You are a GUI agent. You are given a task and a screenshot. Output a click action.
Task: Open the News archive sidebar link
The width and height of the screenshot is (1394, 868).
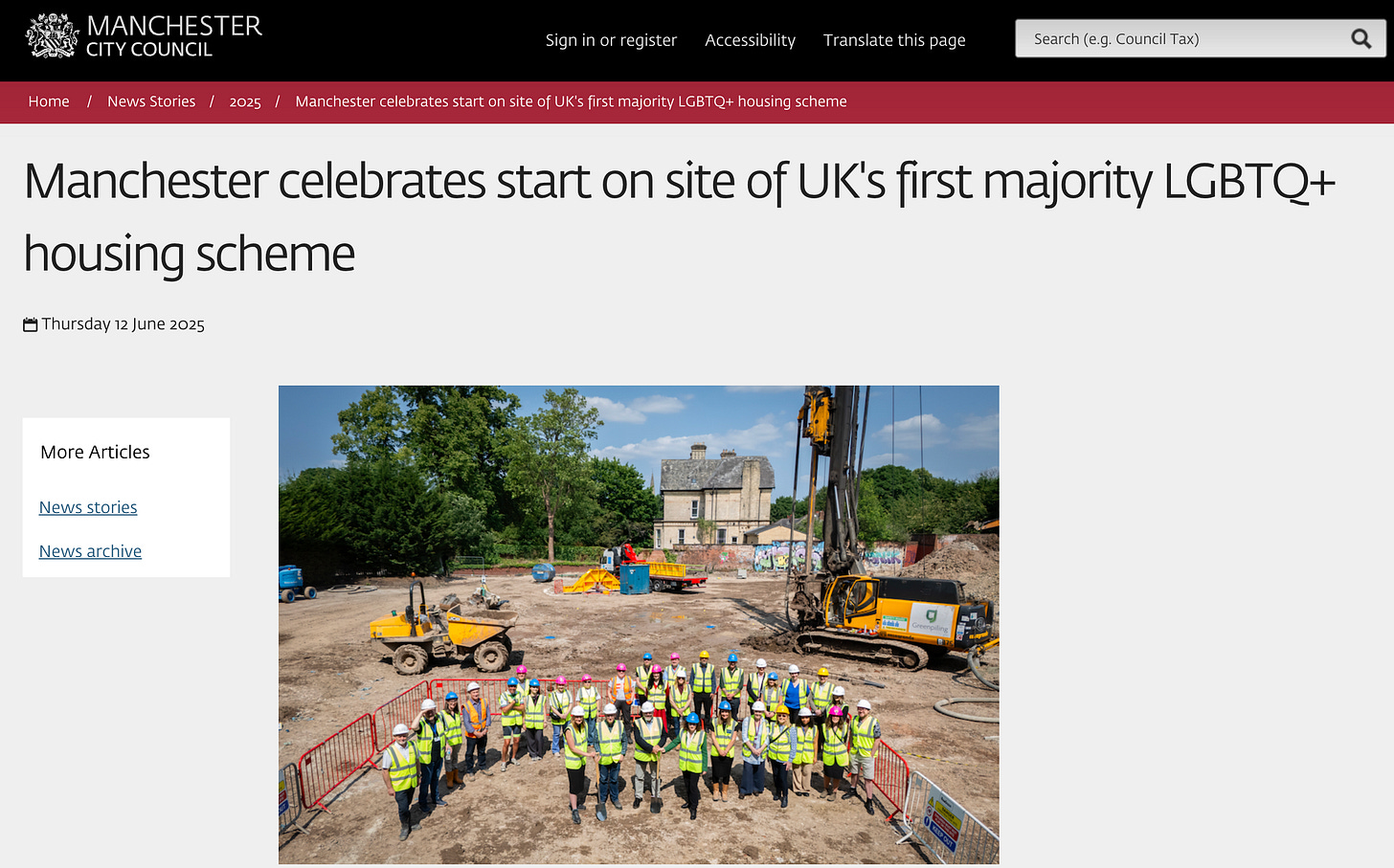coord(90,551)
